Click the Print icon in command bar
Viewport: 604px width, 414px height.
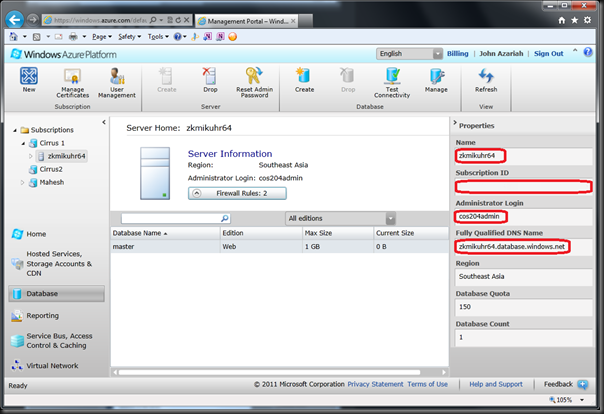(73, 37)
